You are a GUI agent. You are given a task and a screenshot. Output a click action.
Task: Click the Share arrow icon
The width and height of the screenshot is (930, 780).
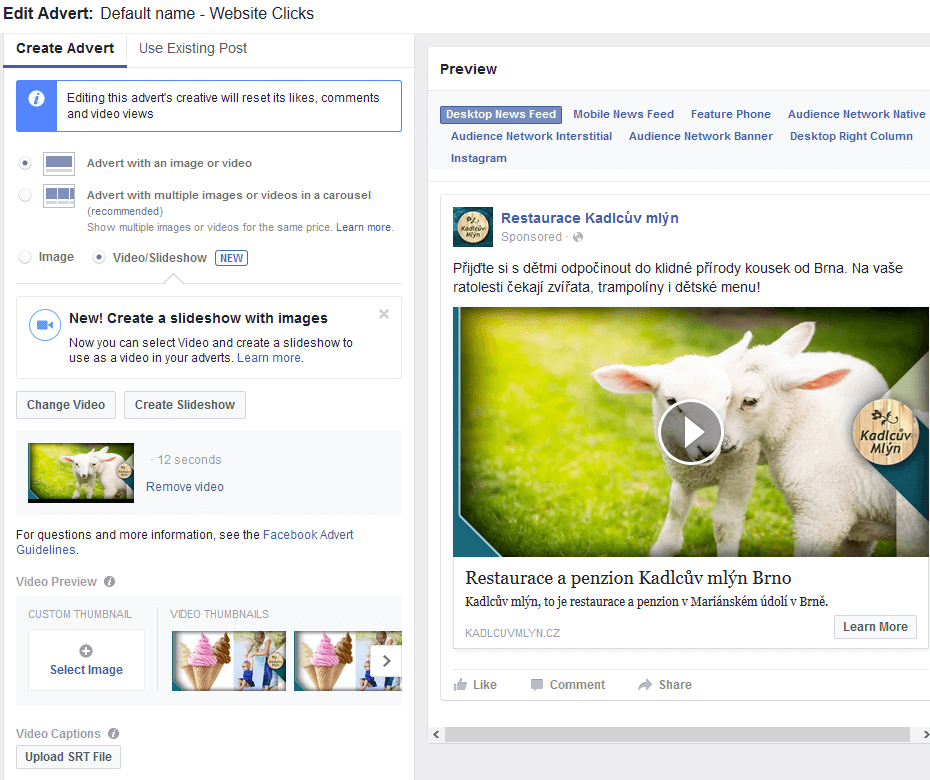[x=645, y=685]
